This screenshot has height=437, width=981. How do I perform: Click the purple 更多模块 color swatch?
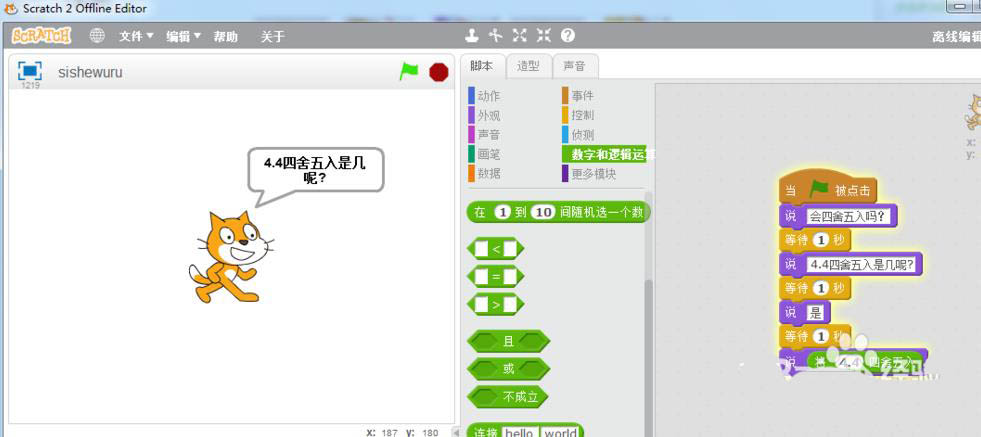pos(565,173)
